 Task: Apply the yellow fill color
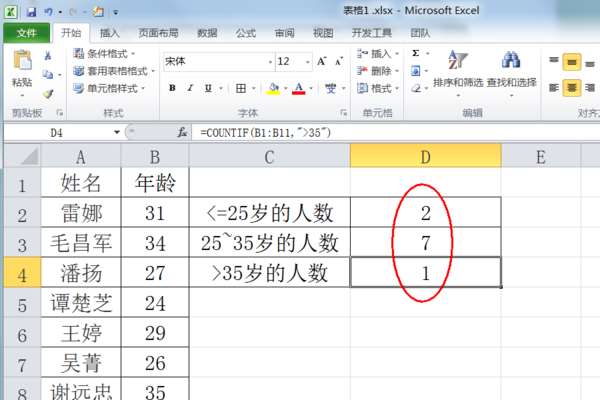(273, 89)
